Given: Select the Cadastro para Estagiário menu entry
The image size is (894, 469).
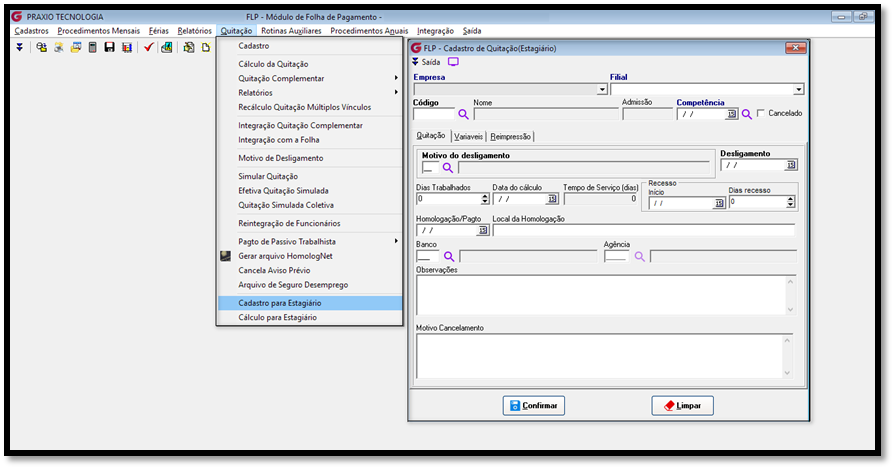Looking at the screenshot, I should (310, 303).
